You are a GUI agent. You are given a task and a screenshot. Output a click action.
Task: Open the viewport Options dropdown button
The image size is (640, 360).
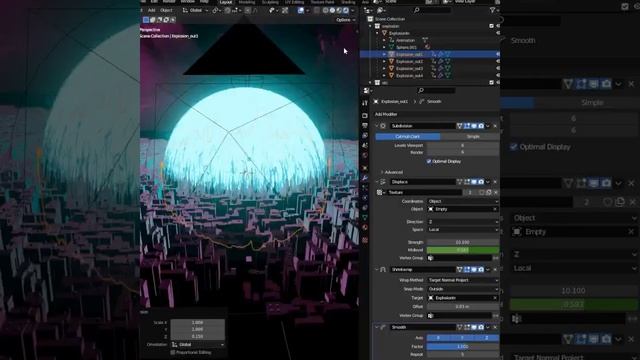[x=345, y=20]
